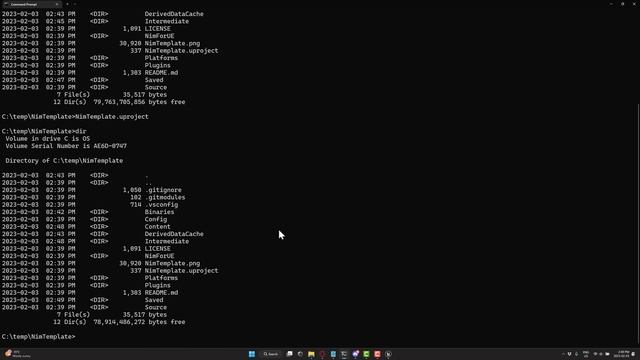Close the Command Prompt tab
The width and height of the screenshot is (640, 360).
57,4
